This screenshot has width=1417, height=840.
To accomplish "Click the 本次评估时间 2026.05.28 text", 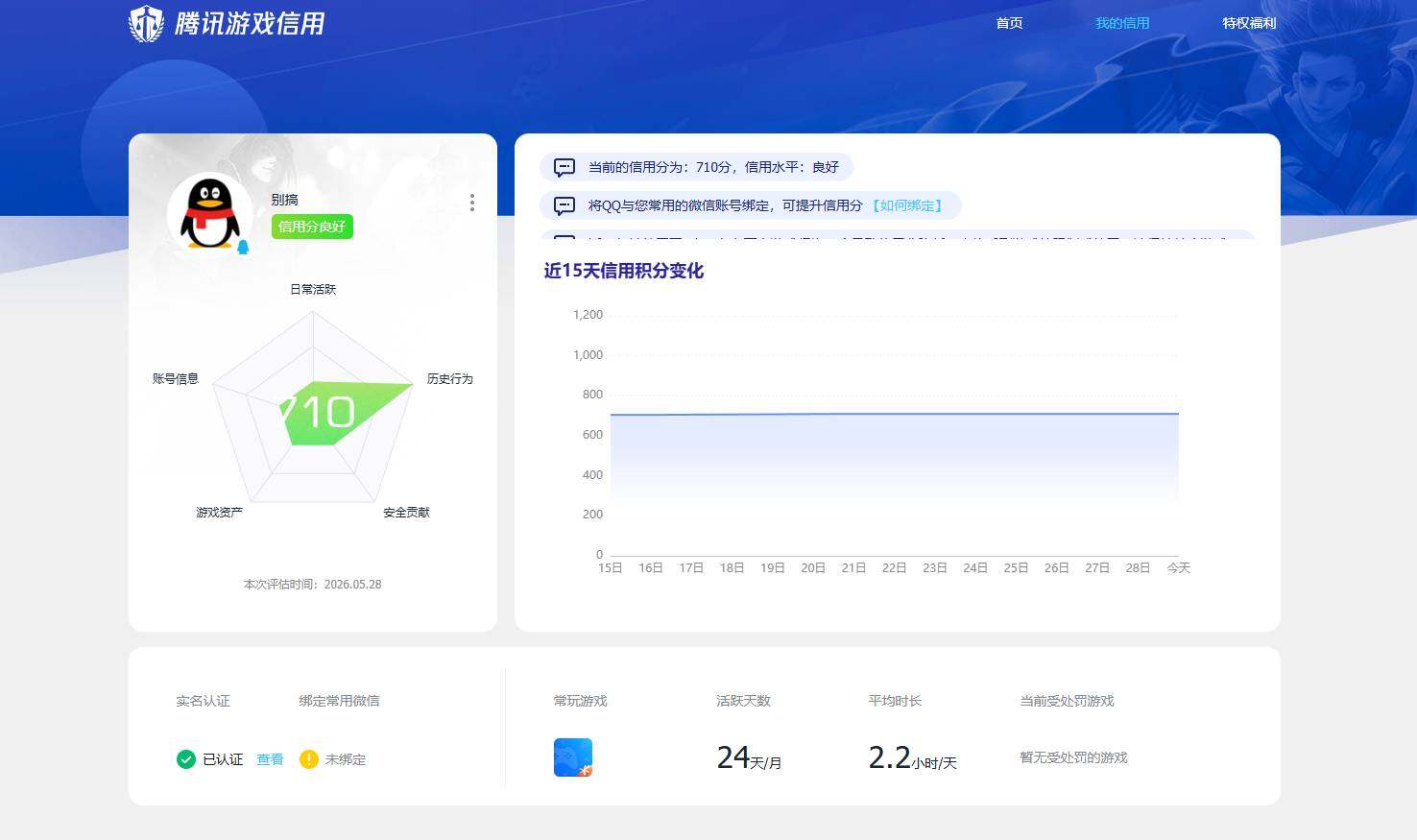I will point(312,584).
